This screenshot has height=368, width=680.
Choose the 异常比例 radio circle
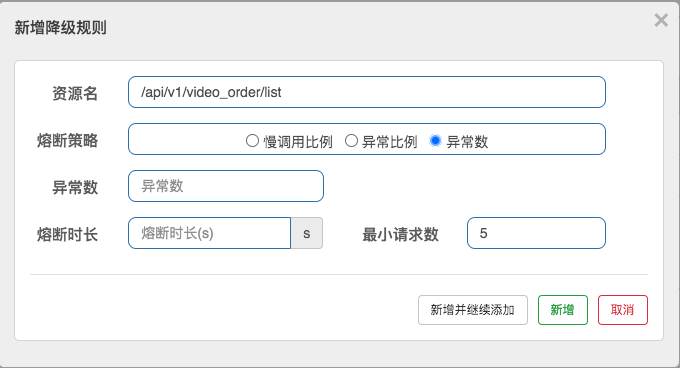(351, 141)
